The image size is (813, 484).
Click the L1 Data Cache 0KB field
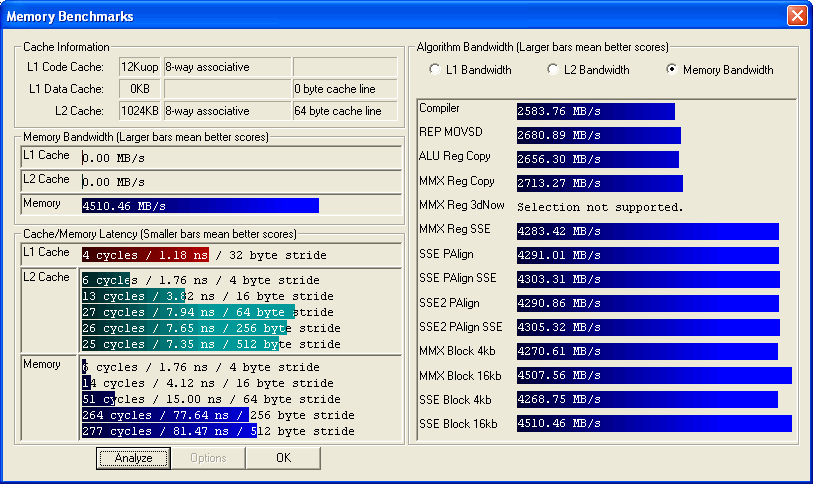139,89
